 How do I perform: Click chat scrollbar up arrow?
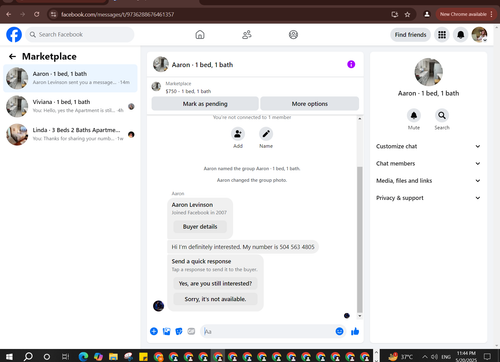click(x=360, y=119)
